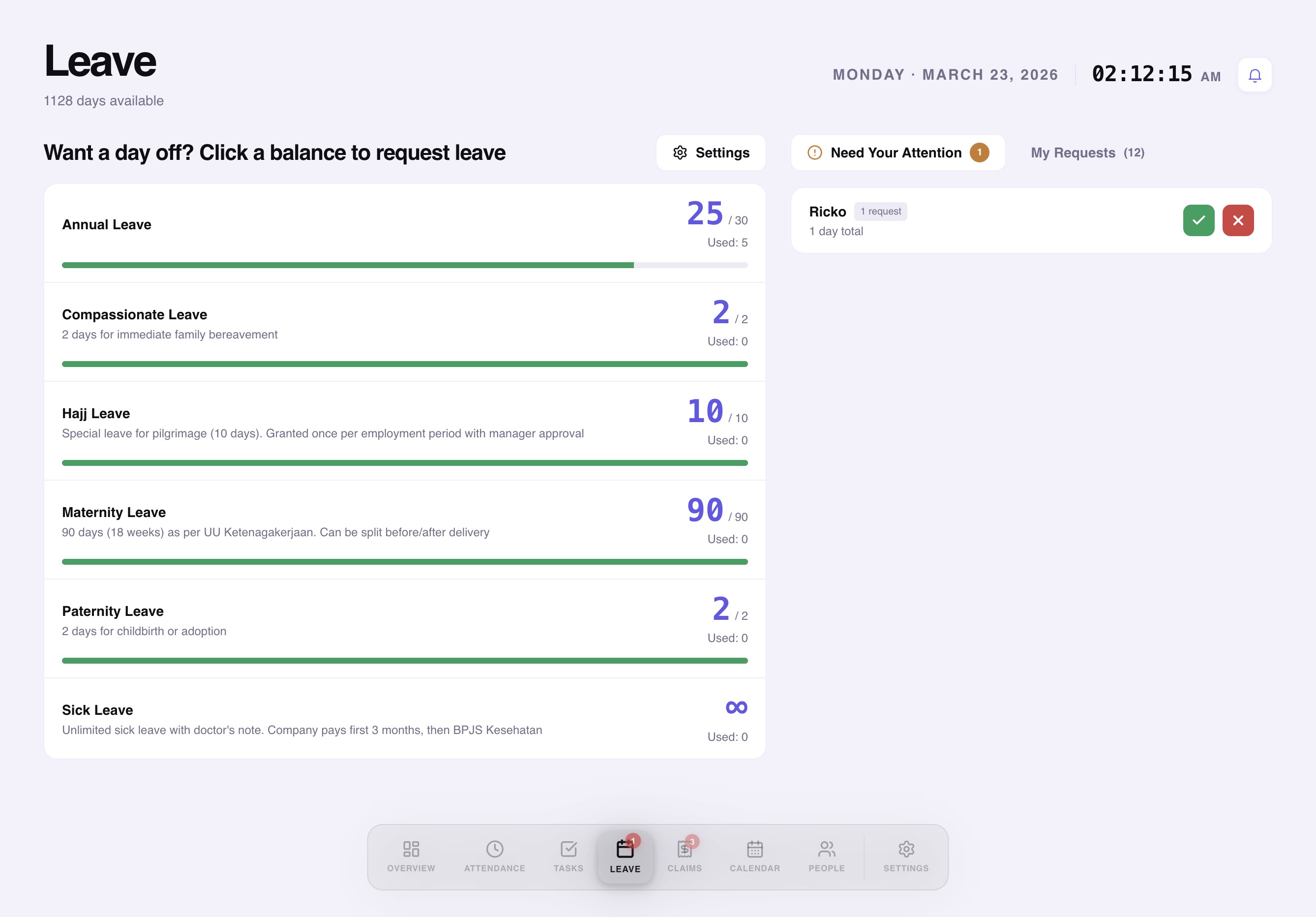Select the Leave icon in the navigation dock
This screenshot has height=917, width=1316.
point(625,857)
